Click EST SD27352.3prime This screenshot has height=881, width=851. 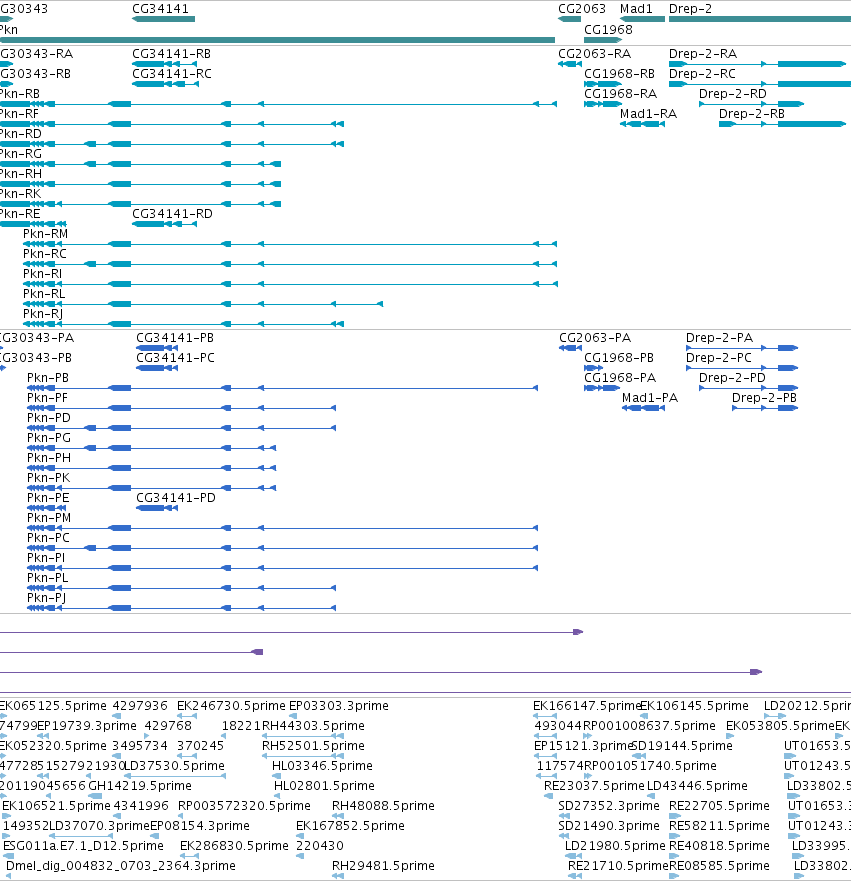point(609,806)
